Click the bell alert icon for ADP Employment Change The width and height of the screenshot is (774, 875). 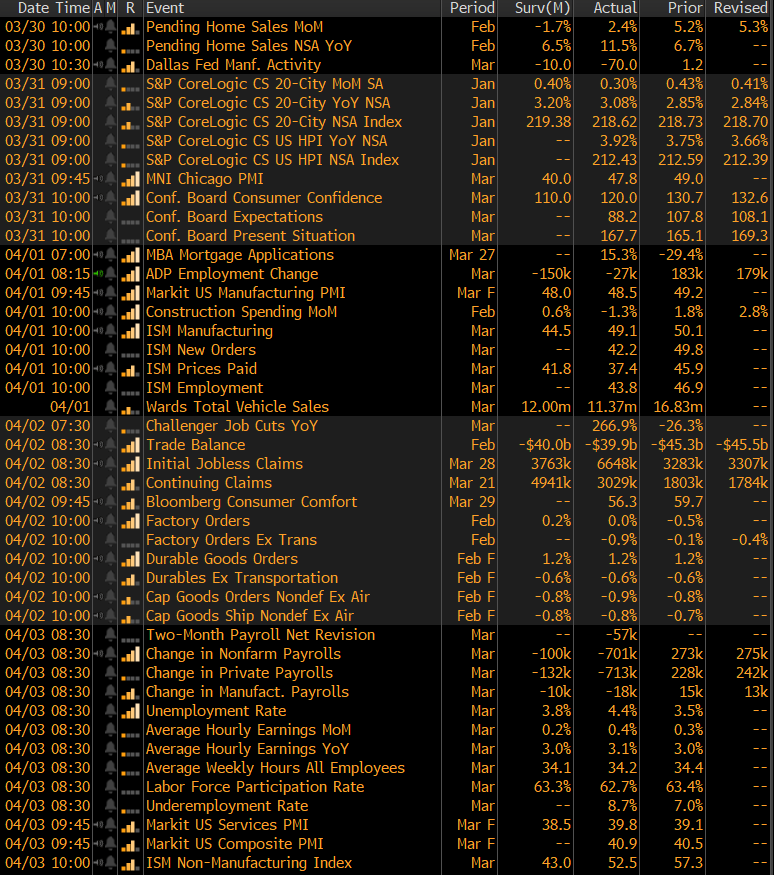pyautogui.click(x=110, y=274)
